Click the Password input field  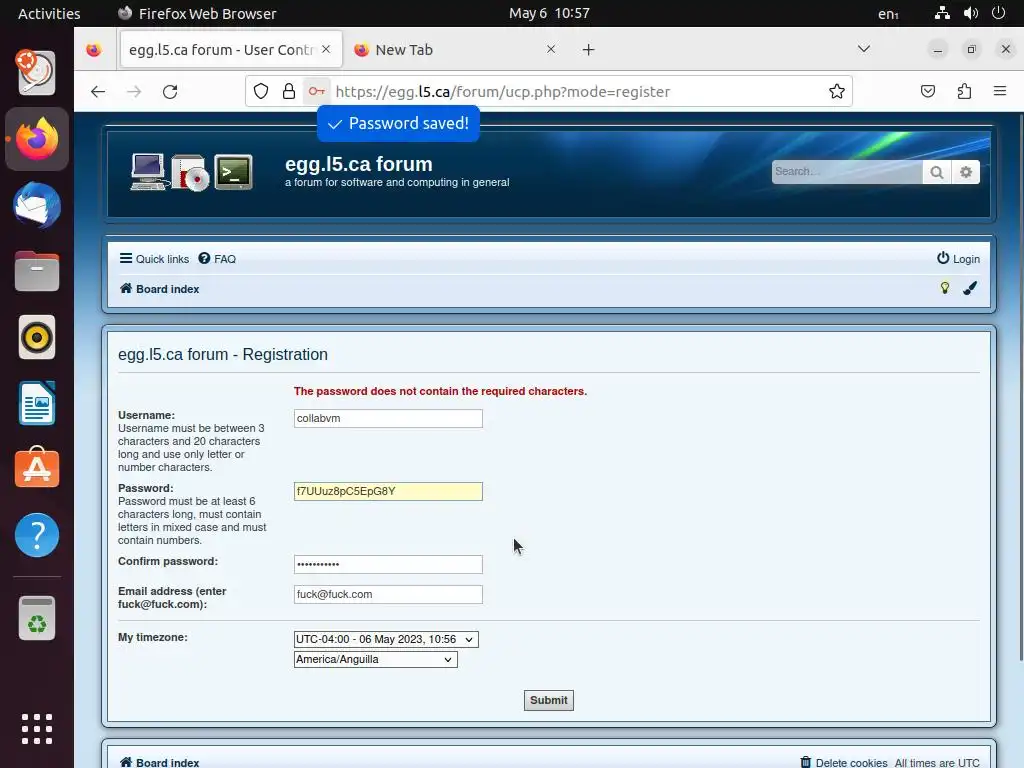pos(388,492)
